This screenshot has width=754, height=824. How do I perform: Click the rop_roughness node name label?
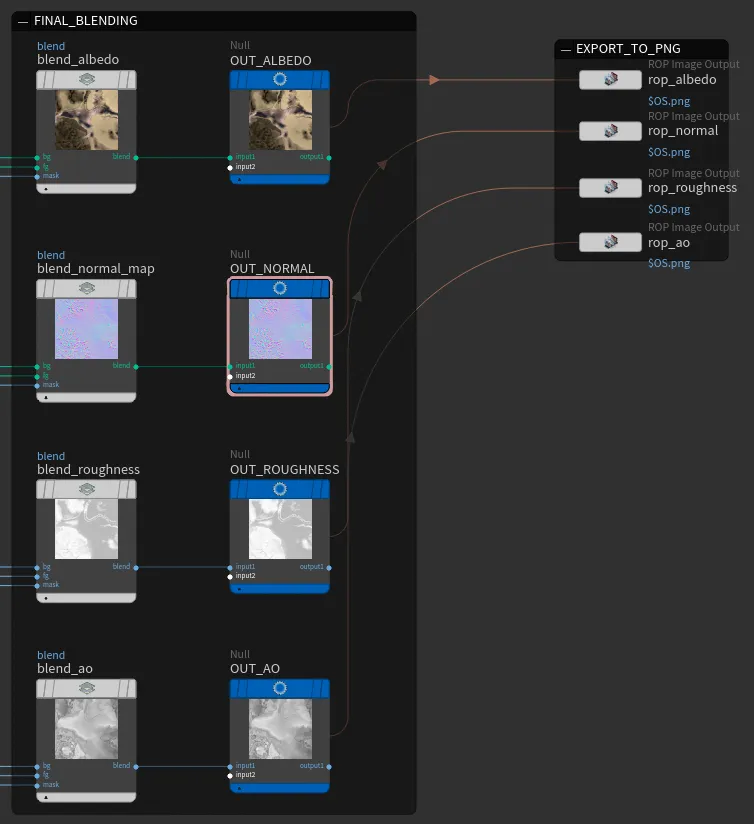(692, 188)
